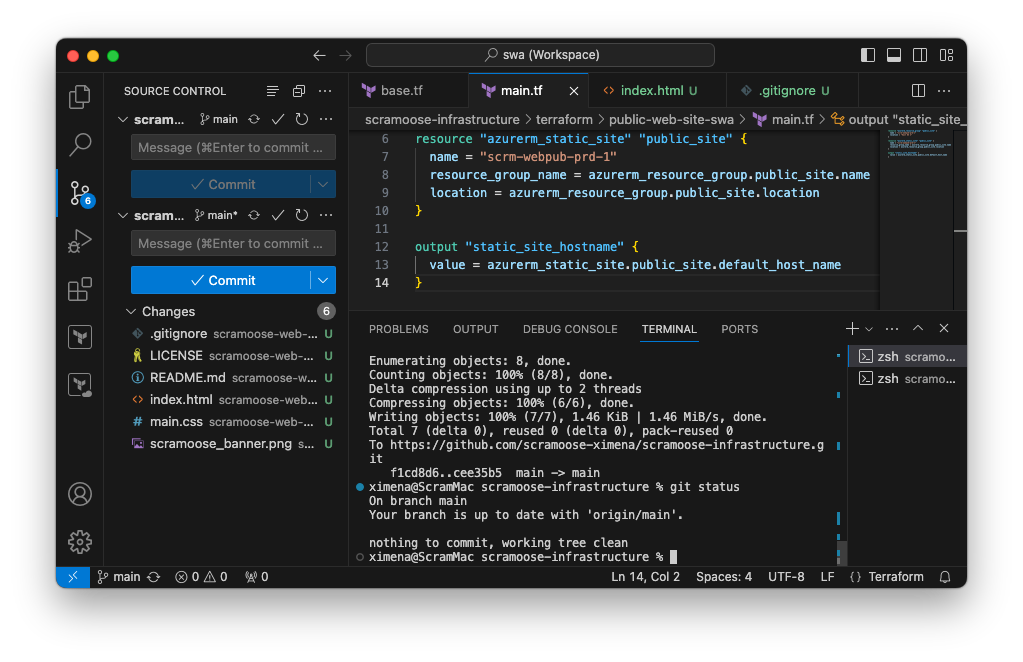Click synchronize icon in status bar
This screenshot has width=1023, height=662.
click(x=154, y=577)
